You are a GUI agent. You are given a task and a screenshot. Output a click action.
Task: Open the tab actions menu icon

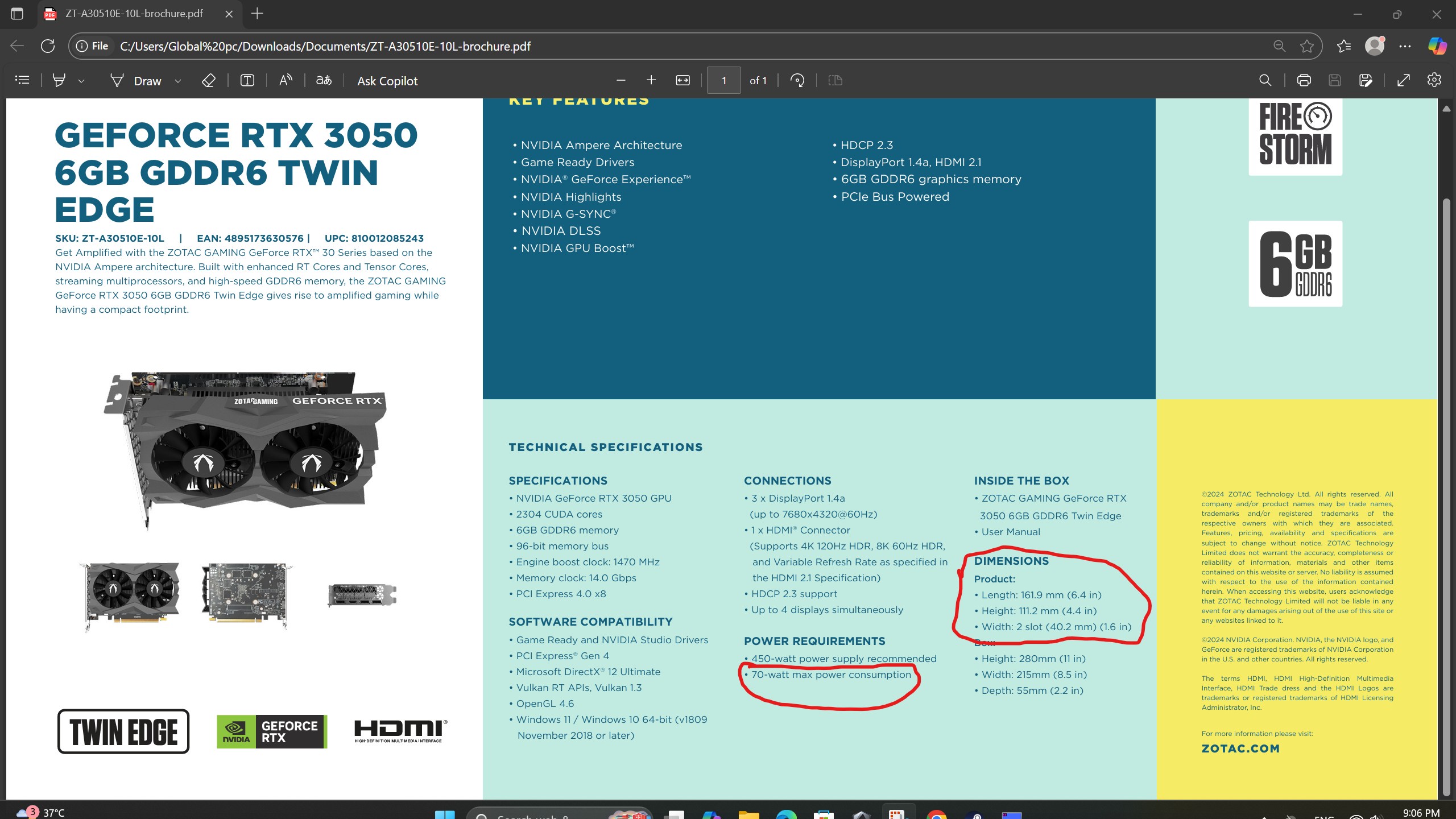coord(17,14)
